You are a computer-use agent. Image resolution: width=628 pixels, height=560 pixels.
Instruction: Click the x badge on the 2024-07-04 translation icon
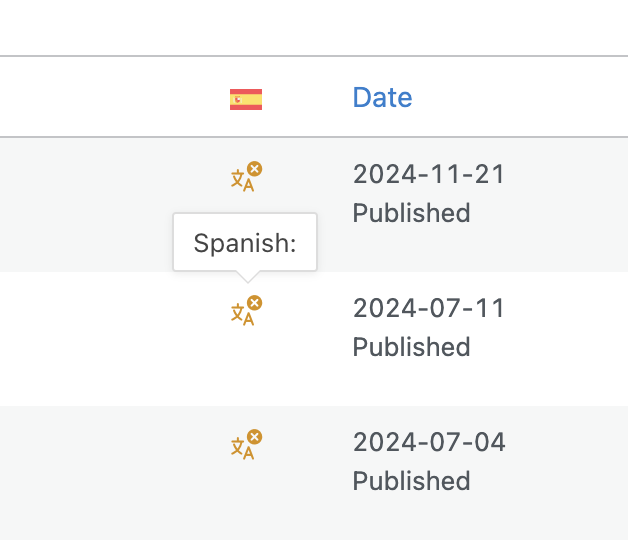point(254,437)
